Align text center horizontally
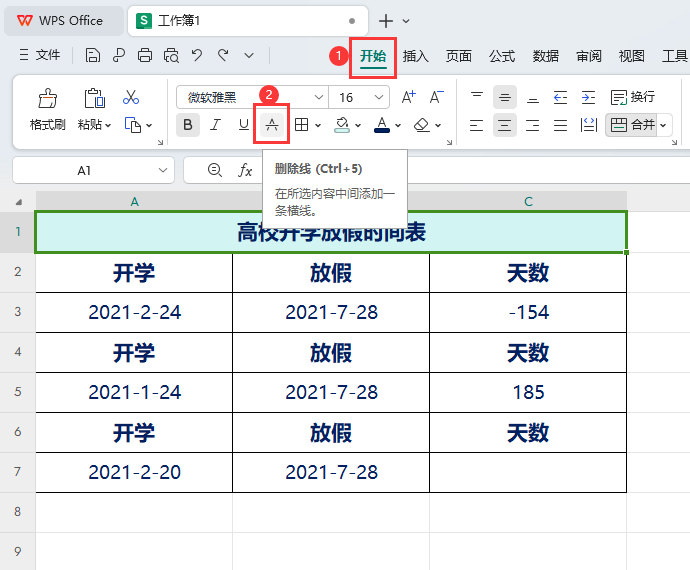Viewport: 690px width, 570px height. point(504,125)
